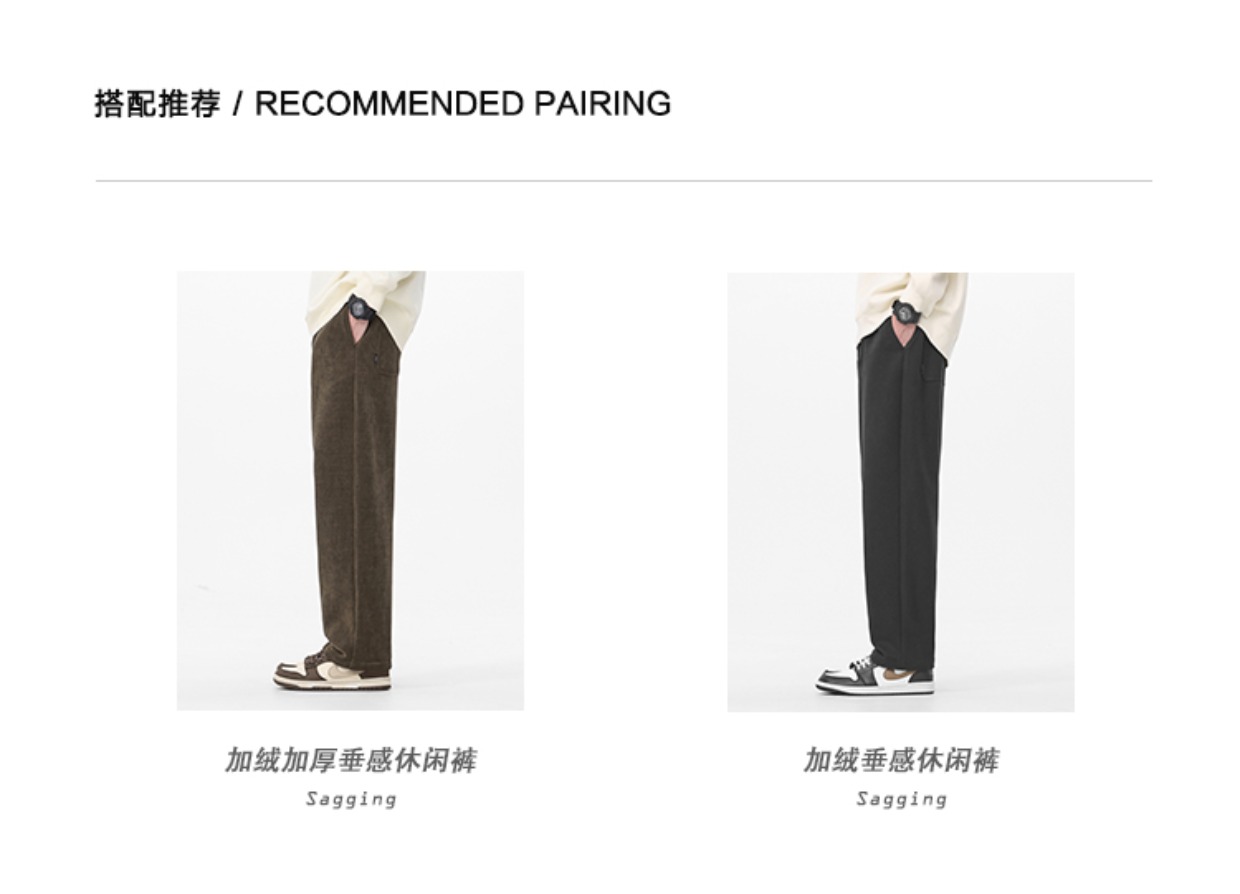Click the brown pants leg hem
Image resolution: width=1240 pixels, height=894 pixels.
356,660
